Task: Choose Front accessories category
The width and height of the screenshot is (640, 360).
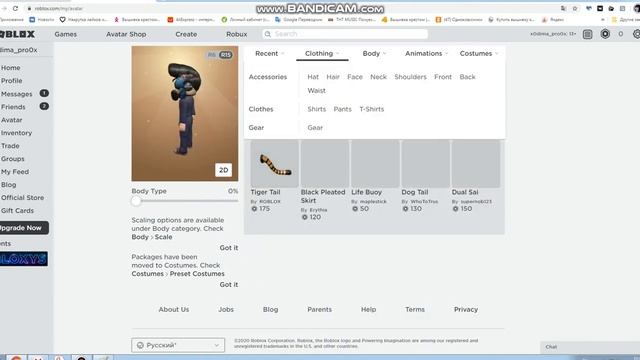Action: [443, 77]
